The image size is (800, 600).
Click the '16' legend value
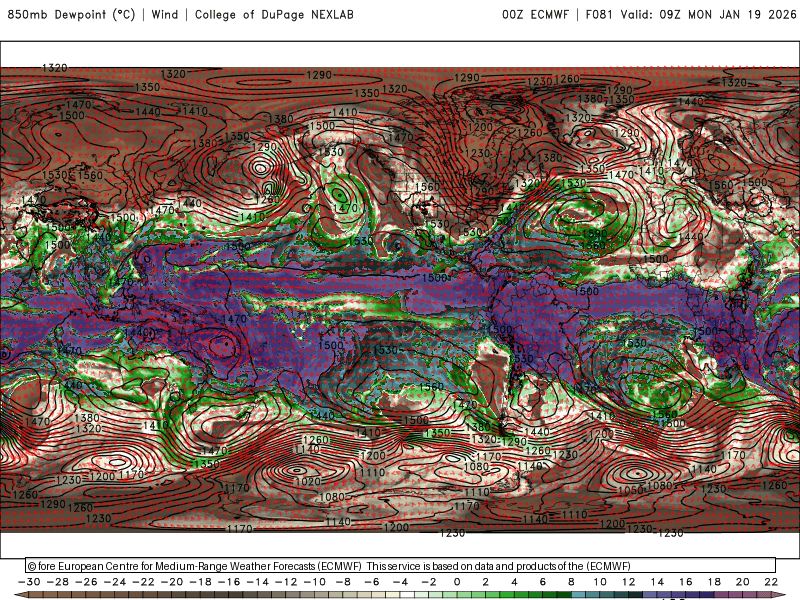[x=686, y=582]
